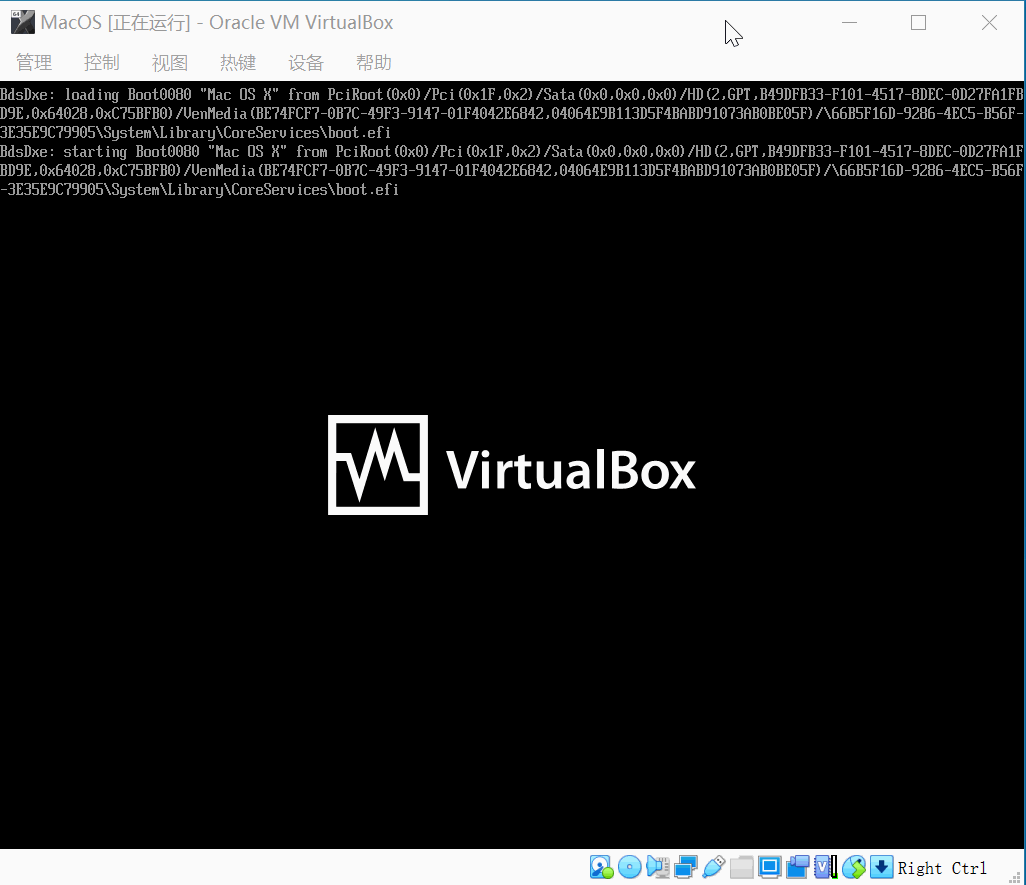Click the optical disc drive status icon
The height and width of the screenshot is (885, 1026).
[x=629, y=867]
